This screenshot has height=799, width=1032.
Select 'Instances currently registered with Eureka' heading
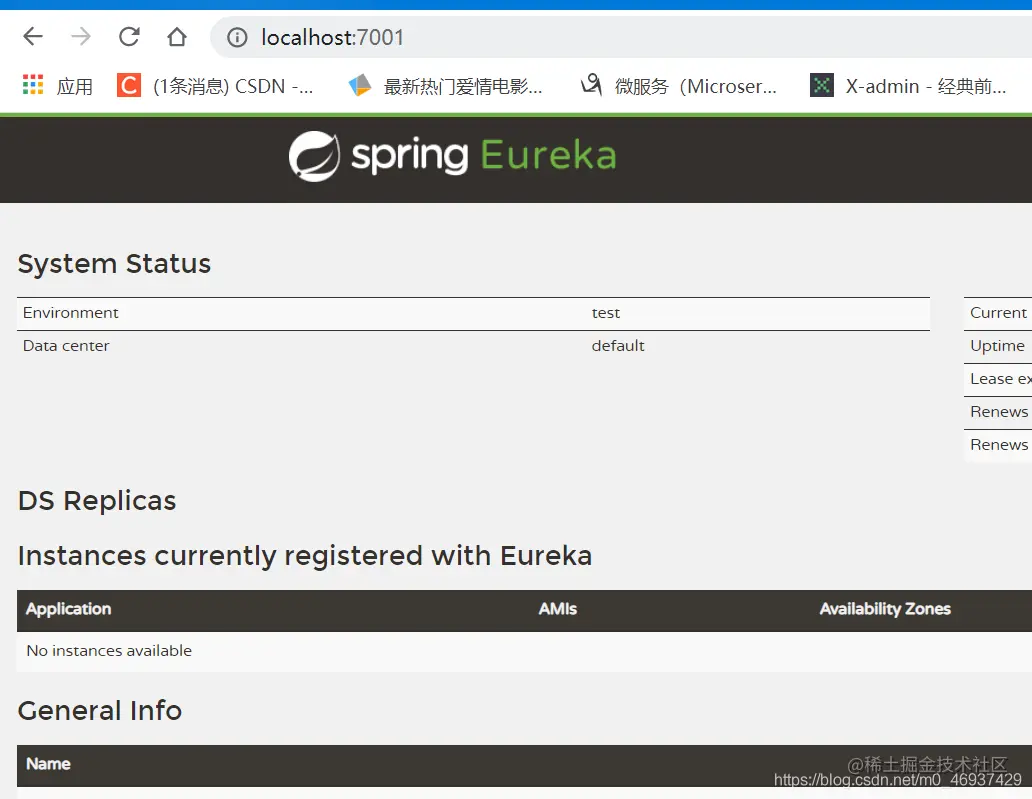tap(305, 556)
